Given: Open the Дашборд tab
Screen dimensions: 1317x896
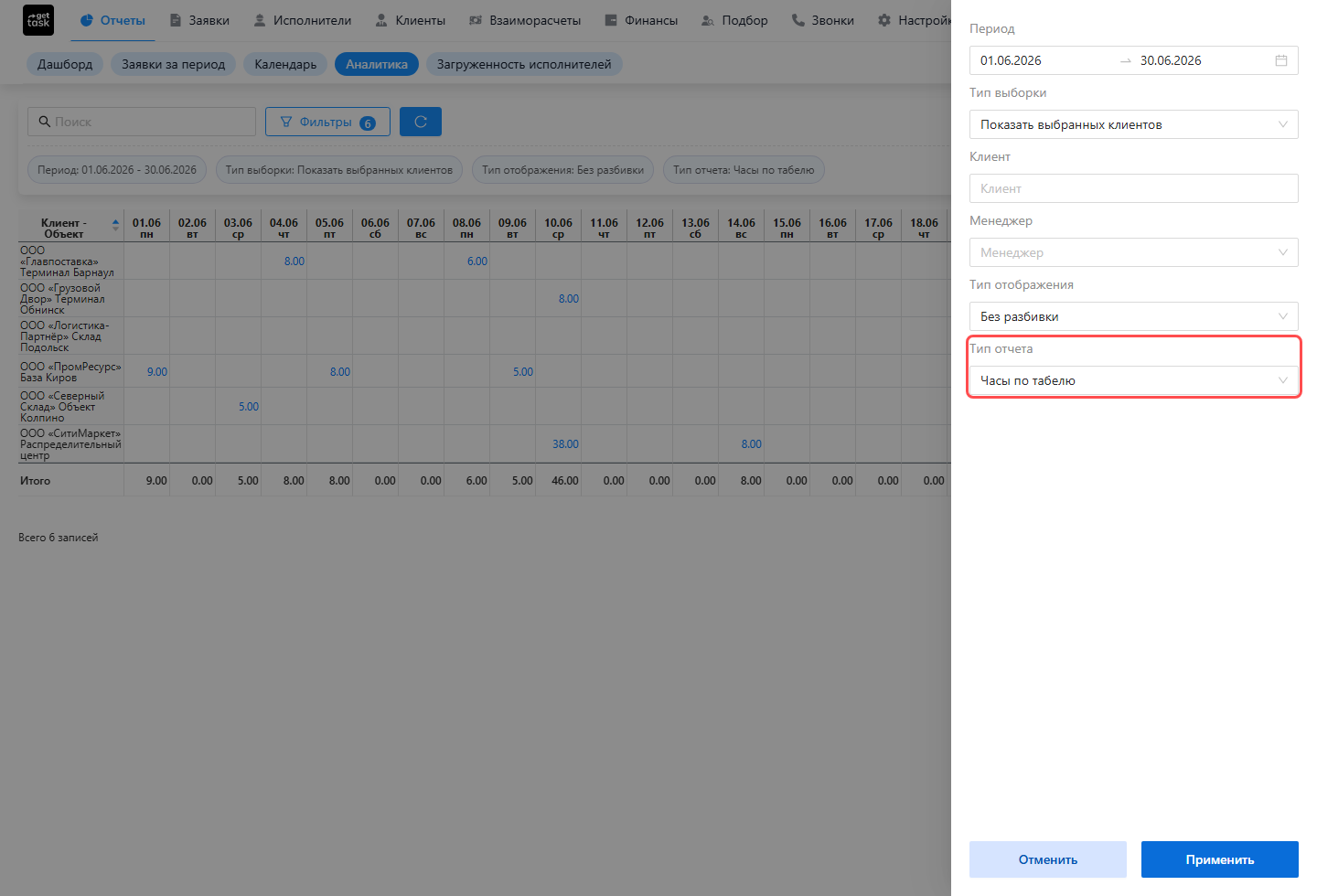Looking at the screenshot, I should click(65, 64).
